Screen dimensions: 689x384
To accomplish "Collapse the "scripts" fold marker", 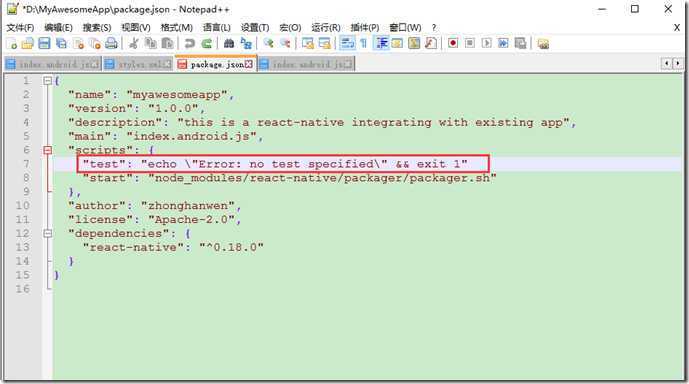I will point(47,150).
